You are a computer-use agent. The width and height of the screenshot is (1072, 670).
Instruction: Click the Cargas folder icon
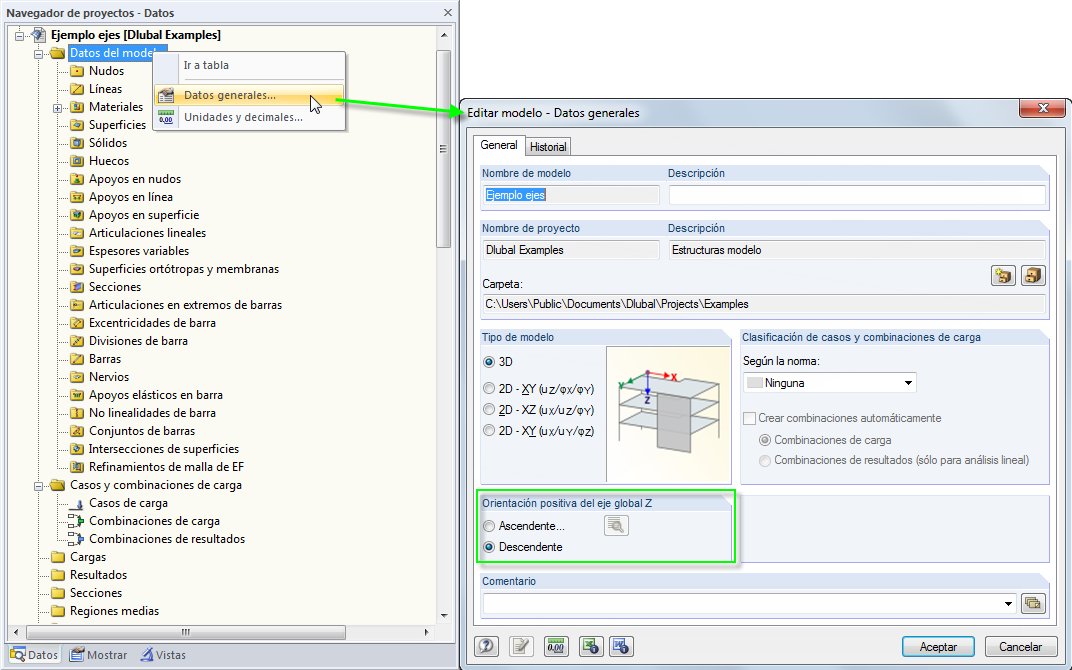pyautogui.click(x=58, y=557)
